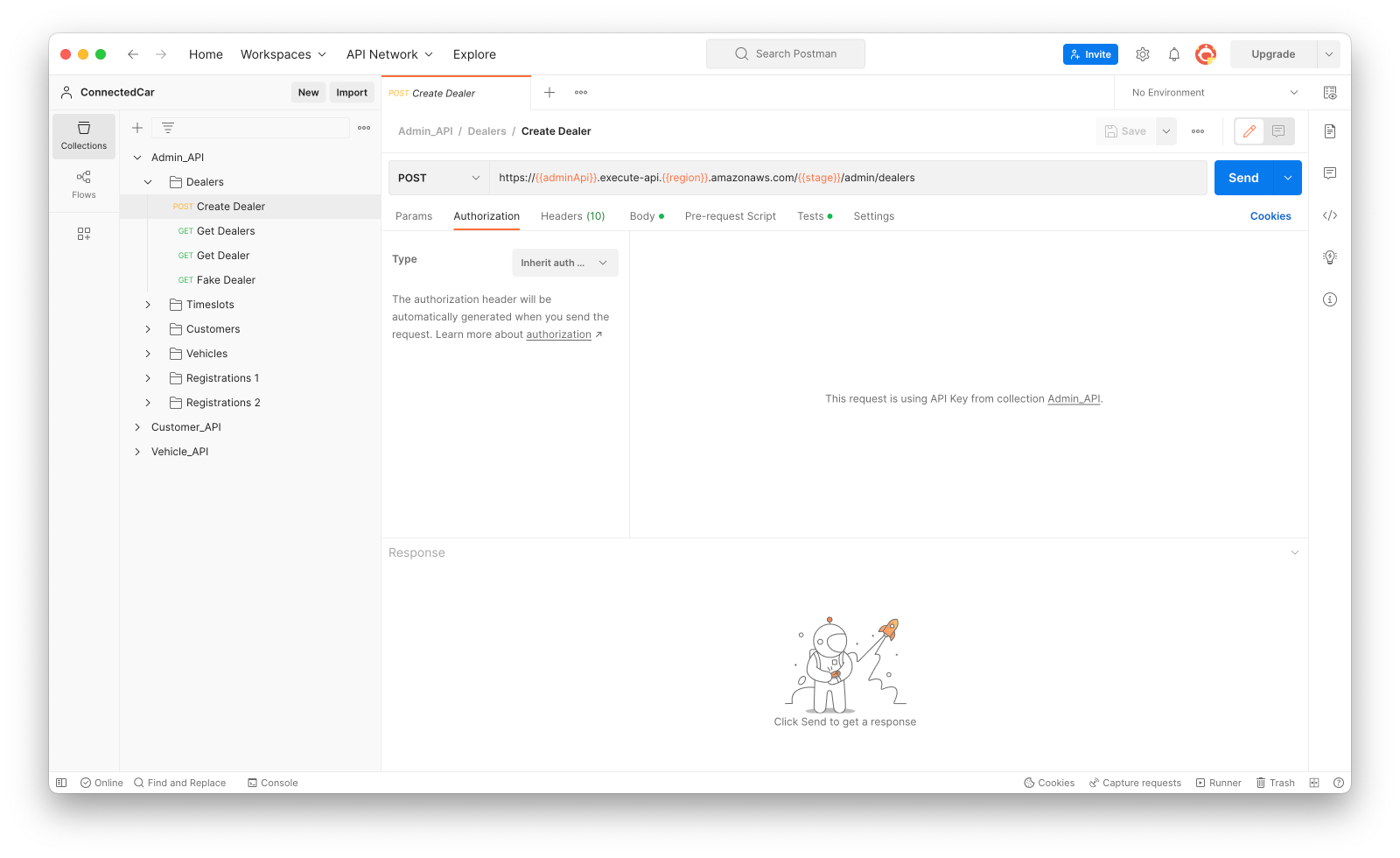1400x858 pixels.
Task: Expand the Vehicle_API collection
Action: (x=137, y=452)
